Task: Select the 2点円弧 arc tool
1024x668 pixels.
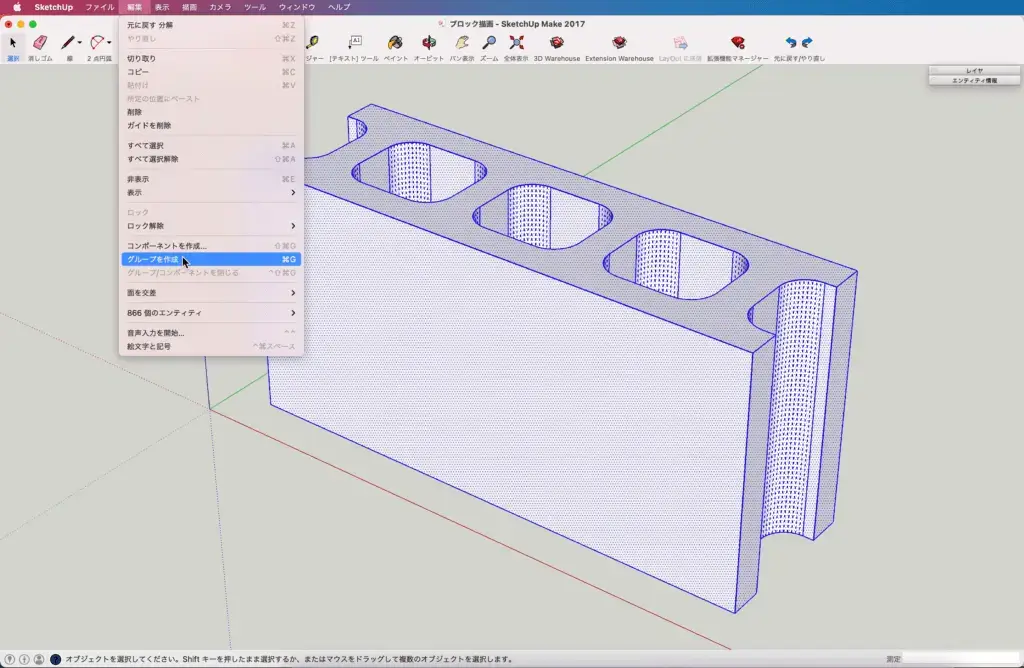Action: tap(97, 43)
